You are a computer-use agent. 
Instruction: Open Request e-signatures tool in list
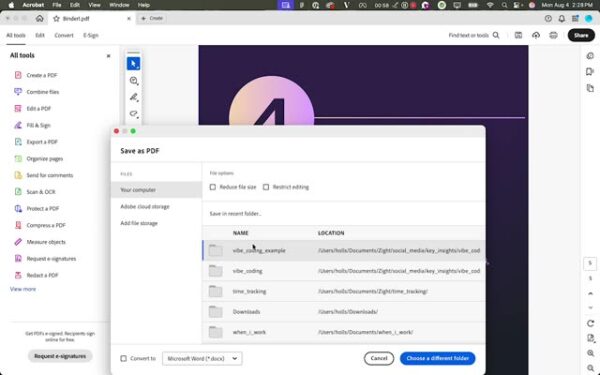point(45,259)
